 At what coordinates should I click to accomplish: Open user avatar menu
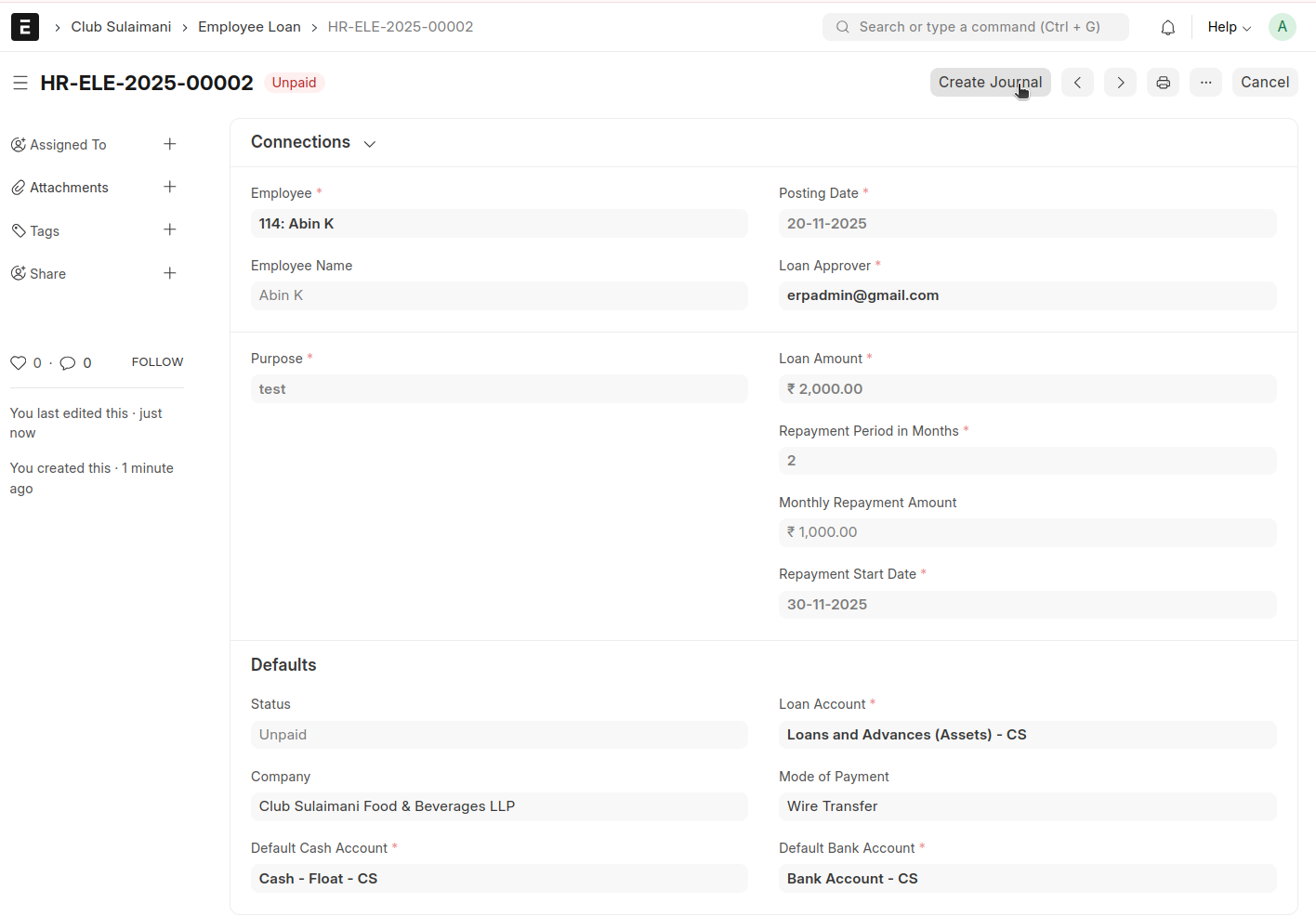1282,27
